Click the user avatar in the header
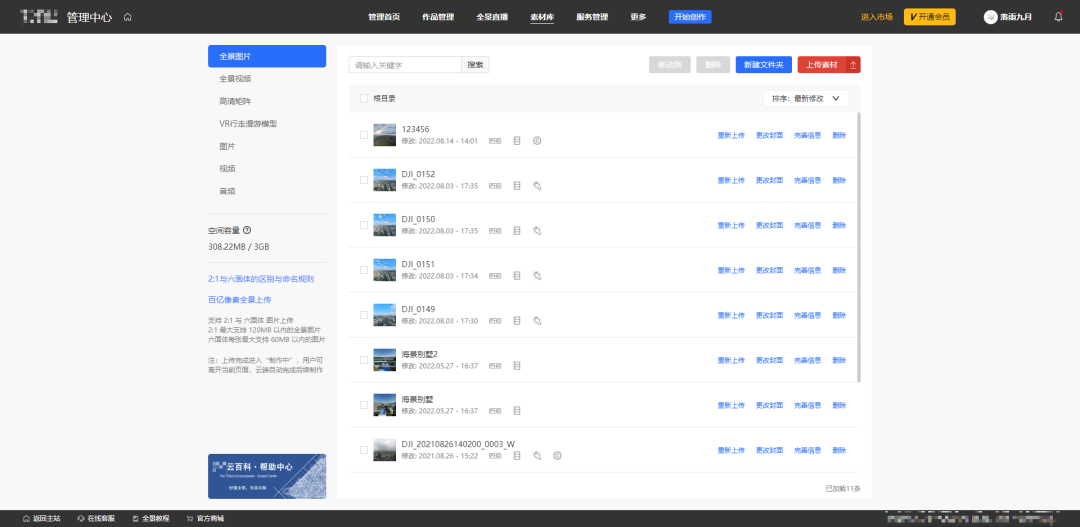 click(x=990, y=17)
